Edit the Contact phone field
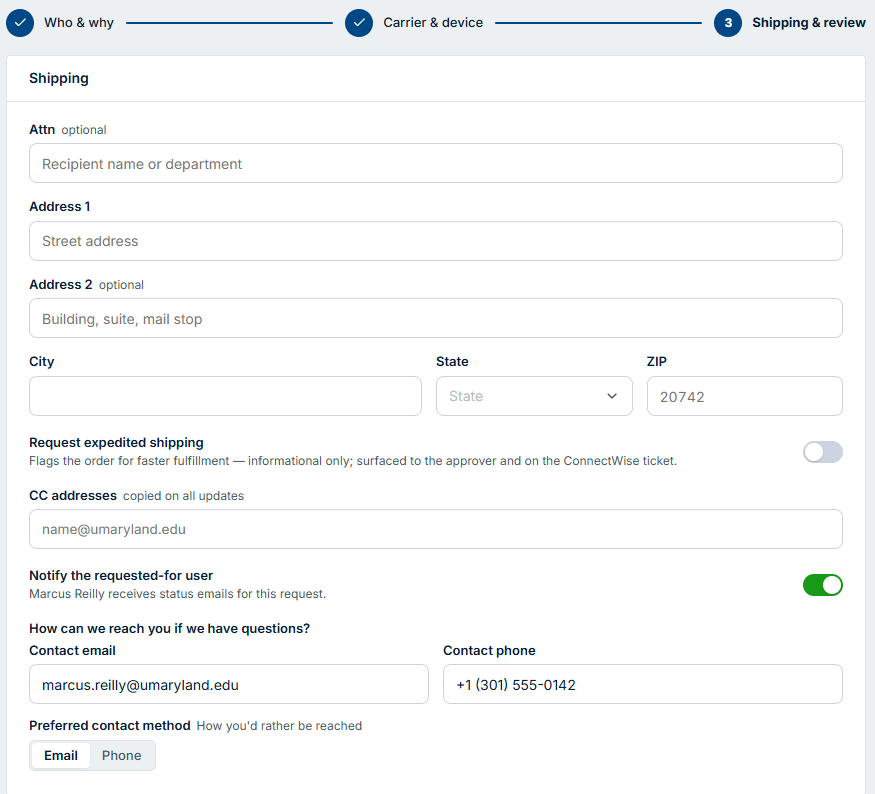The height and width of the screenshot is (794, 875). tap(643, 684)
